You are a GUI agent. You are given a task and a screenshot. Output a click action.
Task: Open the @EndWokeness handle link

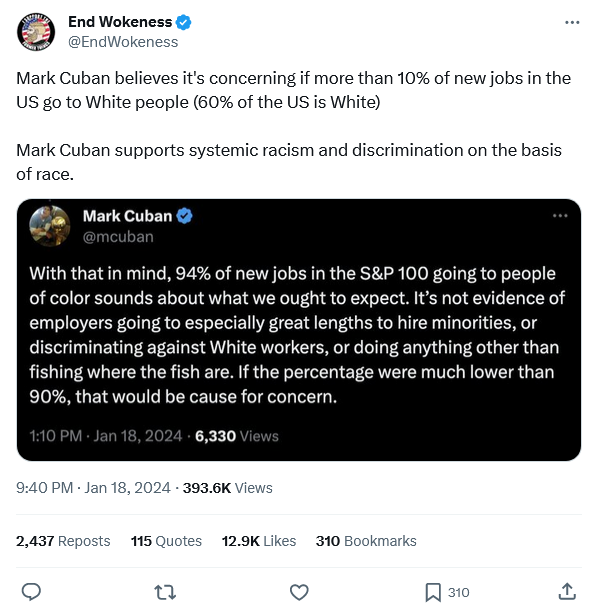pos(123,42)
